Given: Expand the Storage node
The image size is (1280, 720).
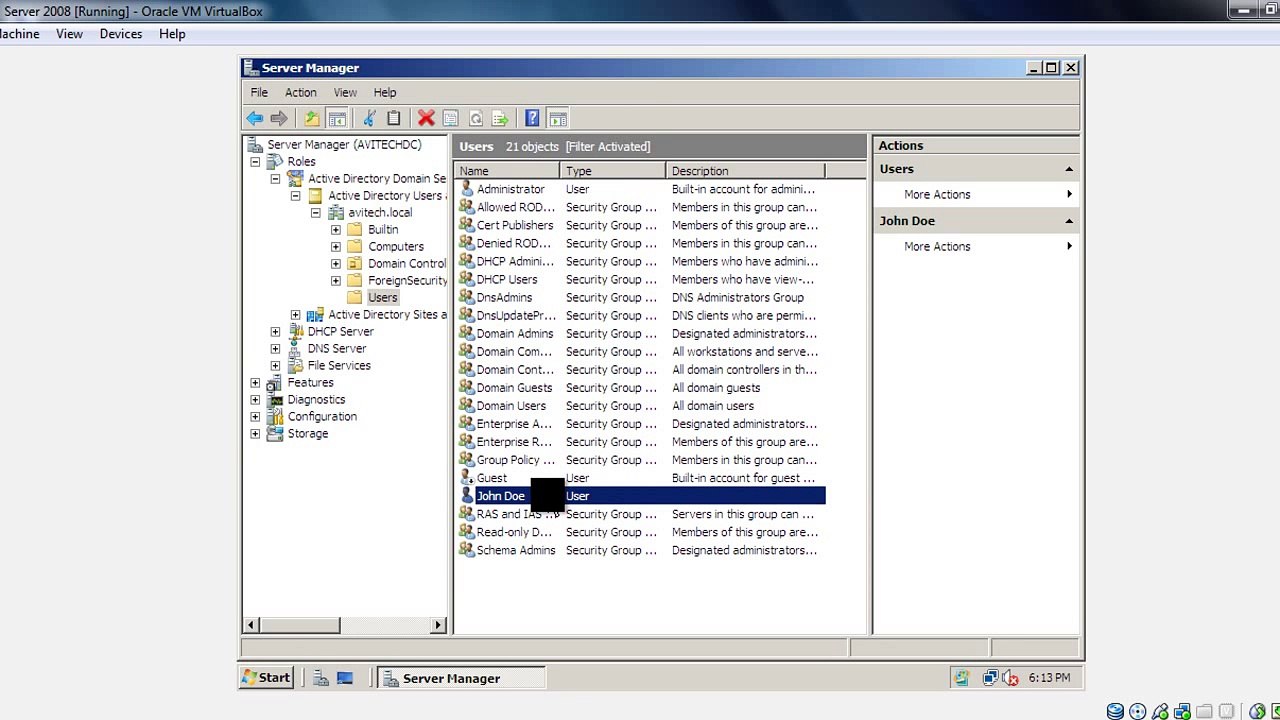Looking at the screenshot, I should (x=255, y=434).
